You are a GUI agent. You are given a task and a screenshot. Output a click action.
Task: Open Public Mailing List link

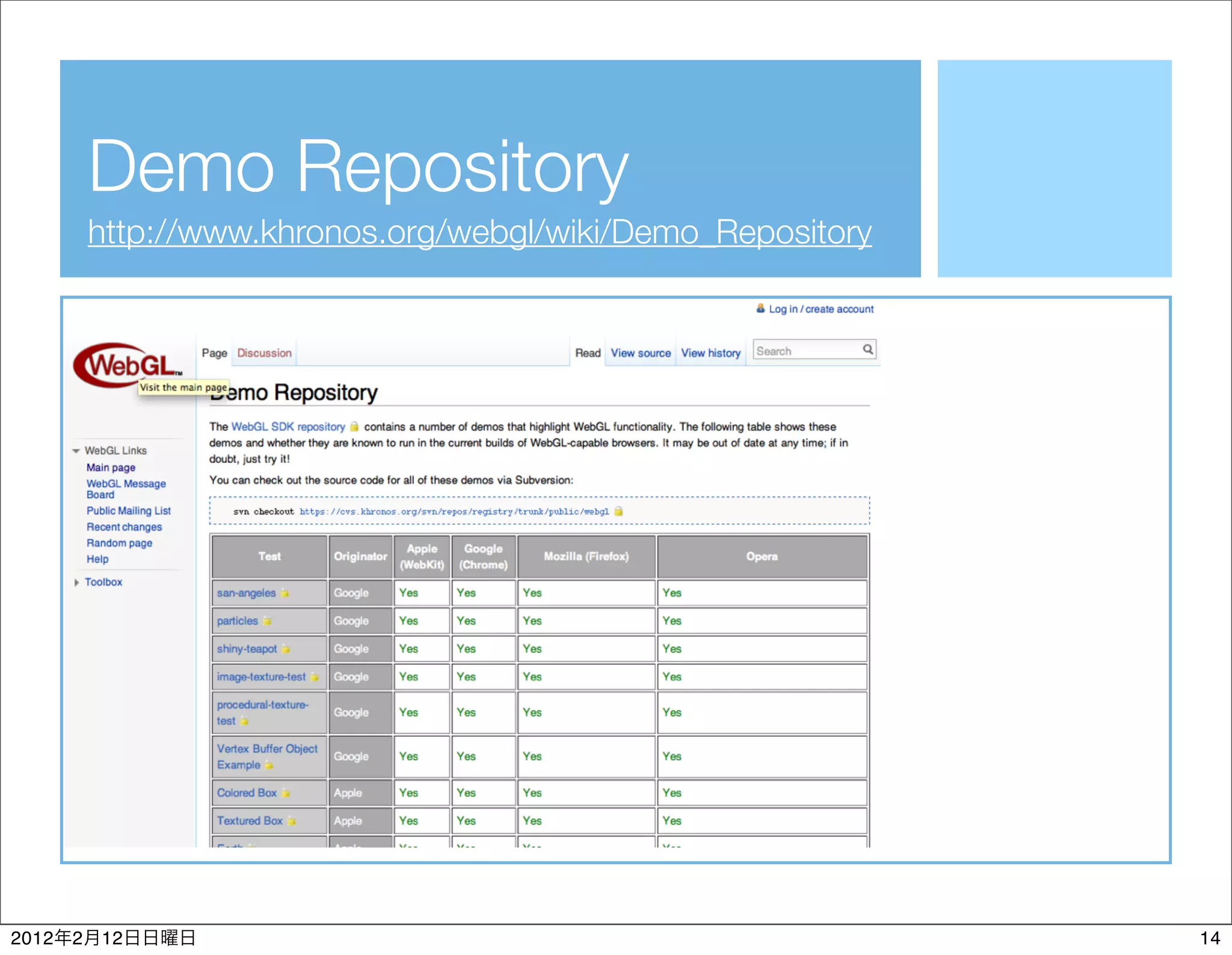pos(128,511)
